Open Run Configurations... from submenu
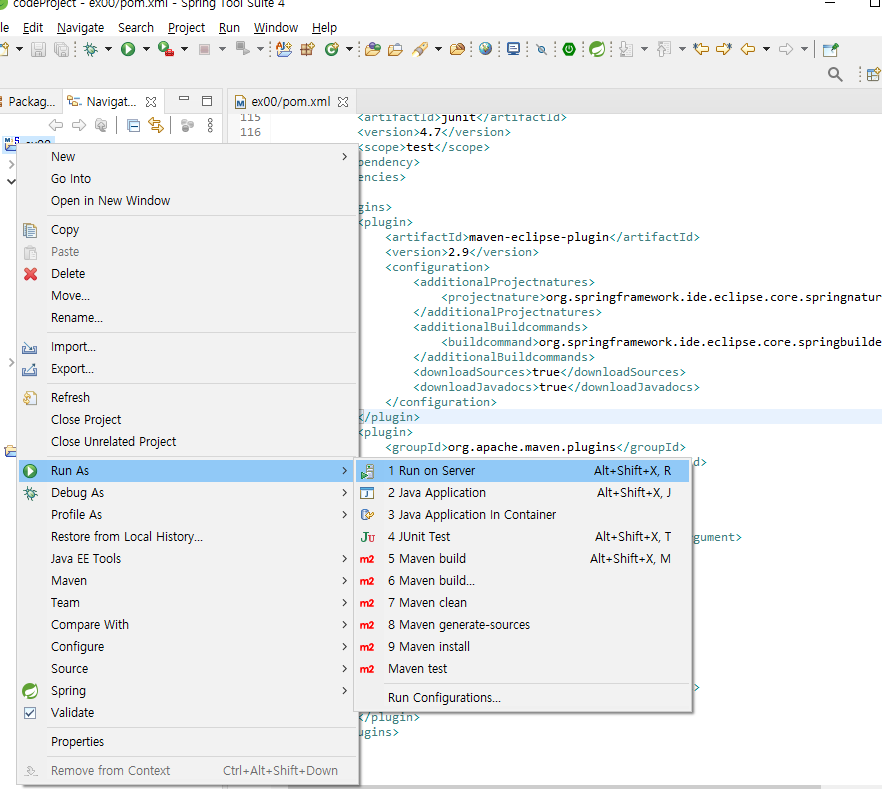 [523, 697]
